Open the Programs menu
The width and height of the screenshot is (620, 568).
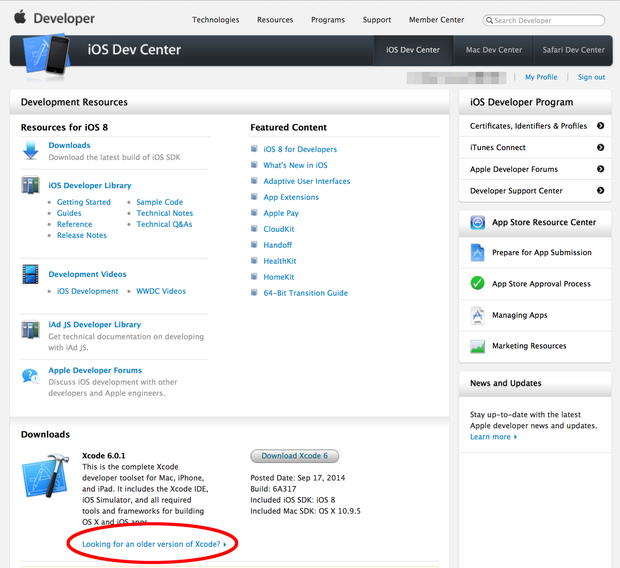click(328, 20)
